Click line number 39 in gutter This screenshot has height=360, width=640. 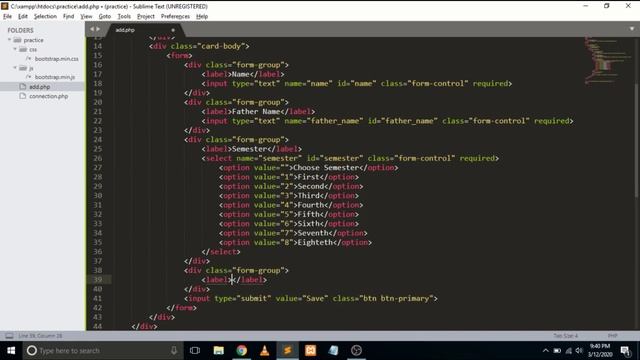click(98, 280)
